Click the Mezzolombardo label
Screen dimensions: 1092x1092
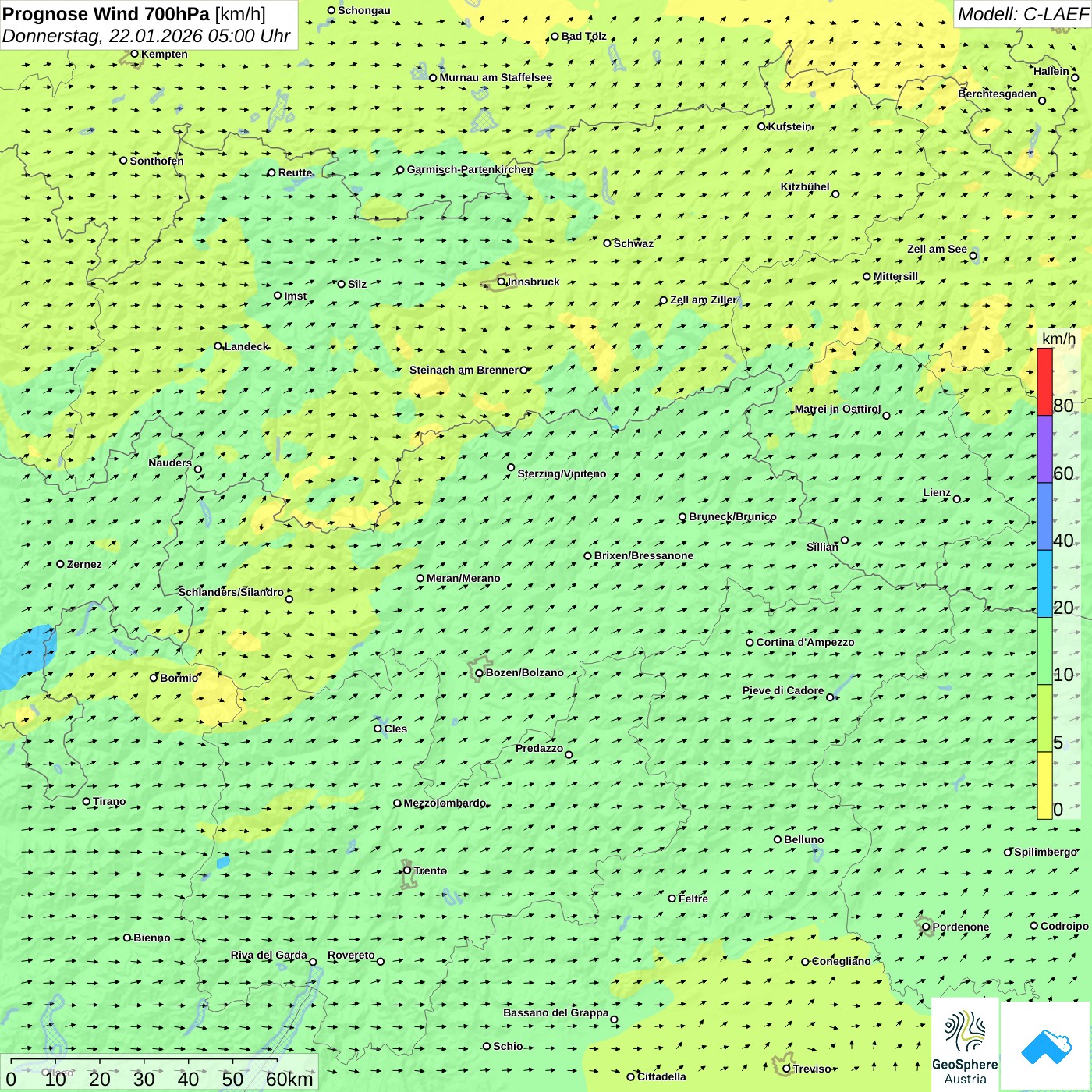(445, 803)
